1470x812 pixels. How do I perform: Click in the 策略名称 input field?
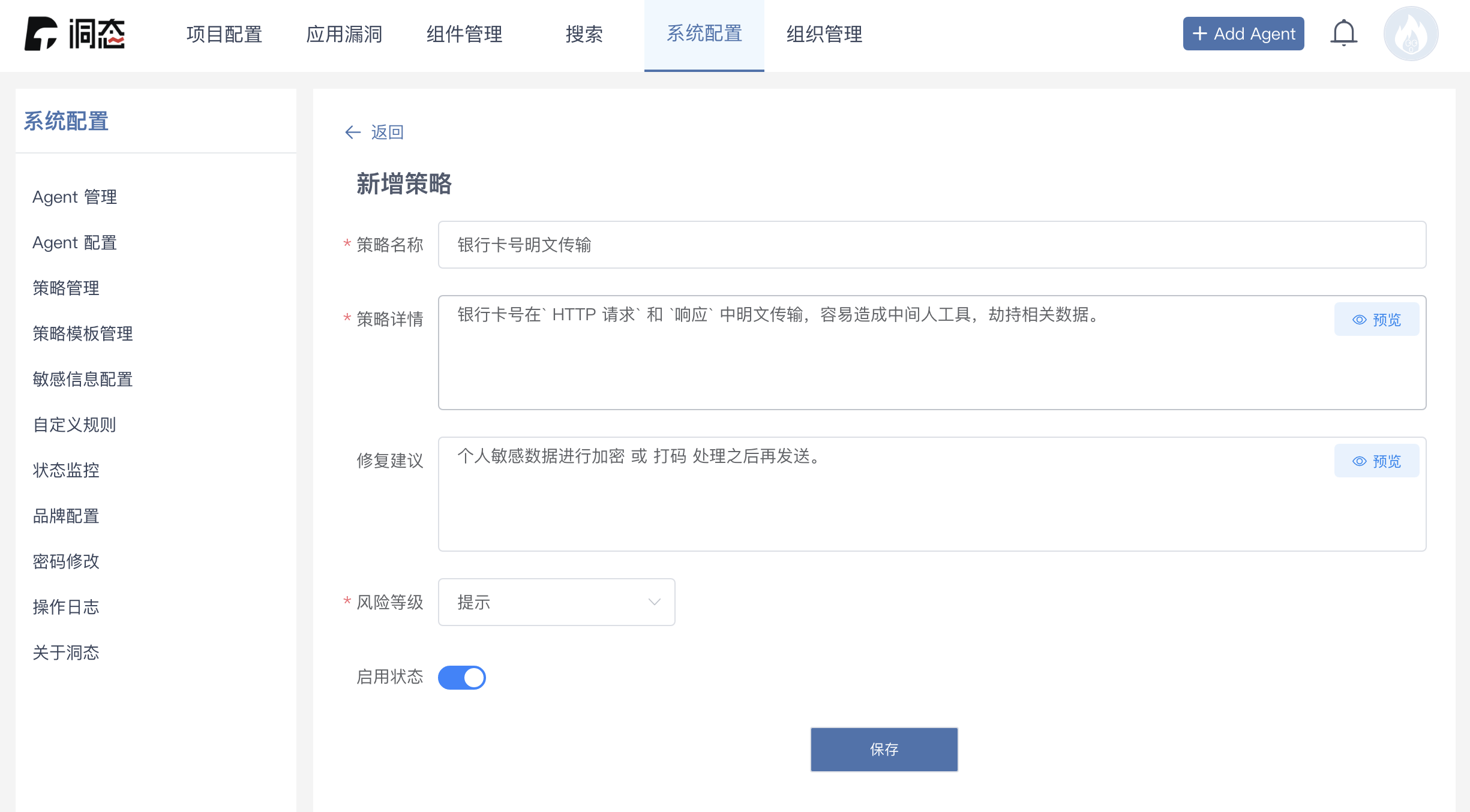(932, 245)
